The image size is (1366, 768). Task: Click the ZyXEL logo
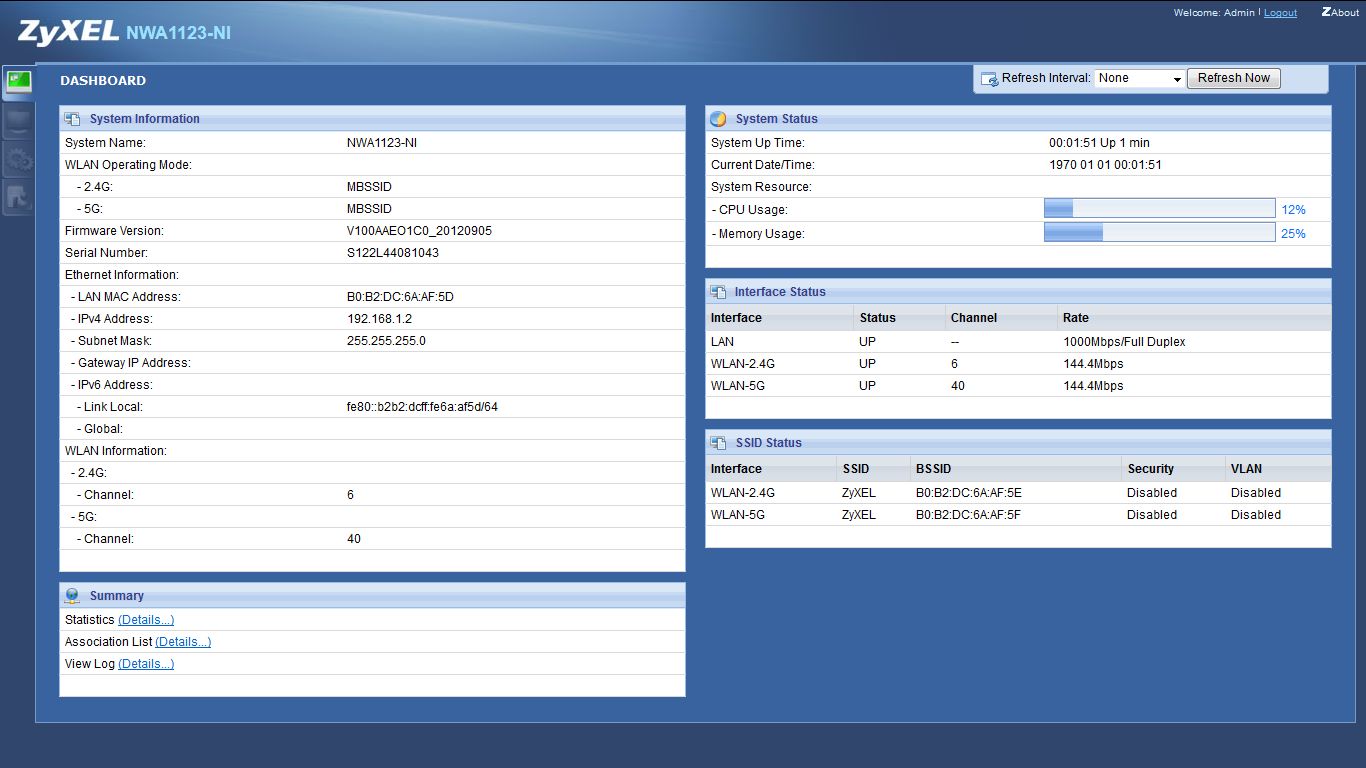(x=67, y=32)
